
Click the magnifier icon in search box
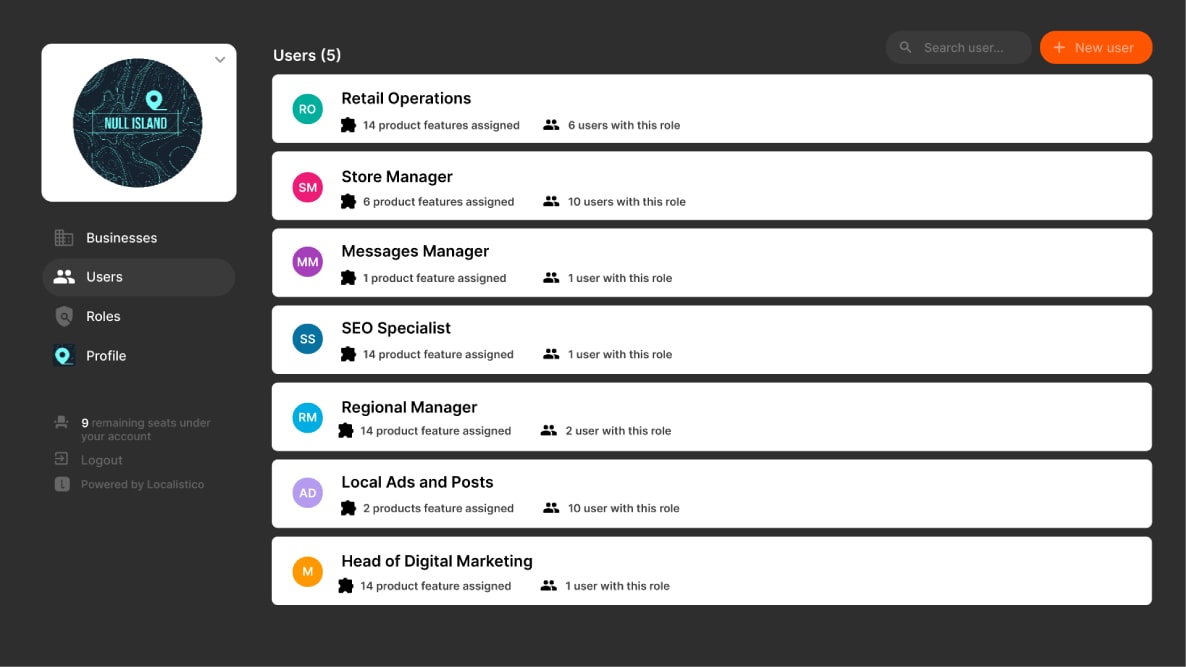(906, 47)
